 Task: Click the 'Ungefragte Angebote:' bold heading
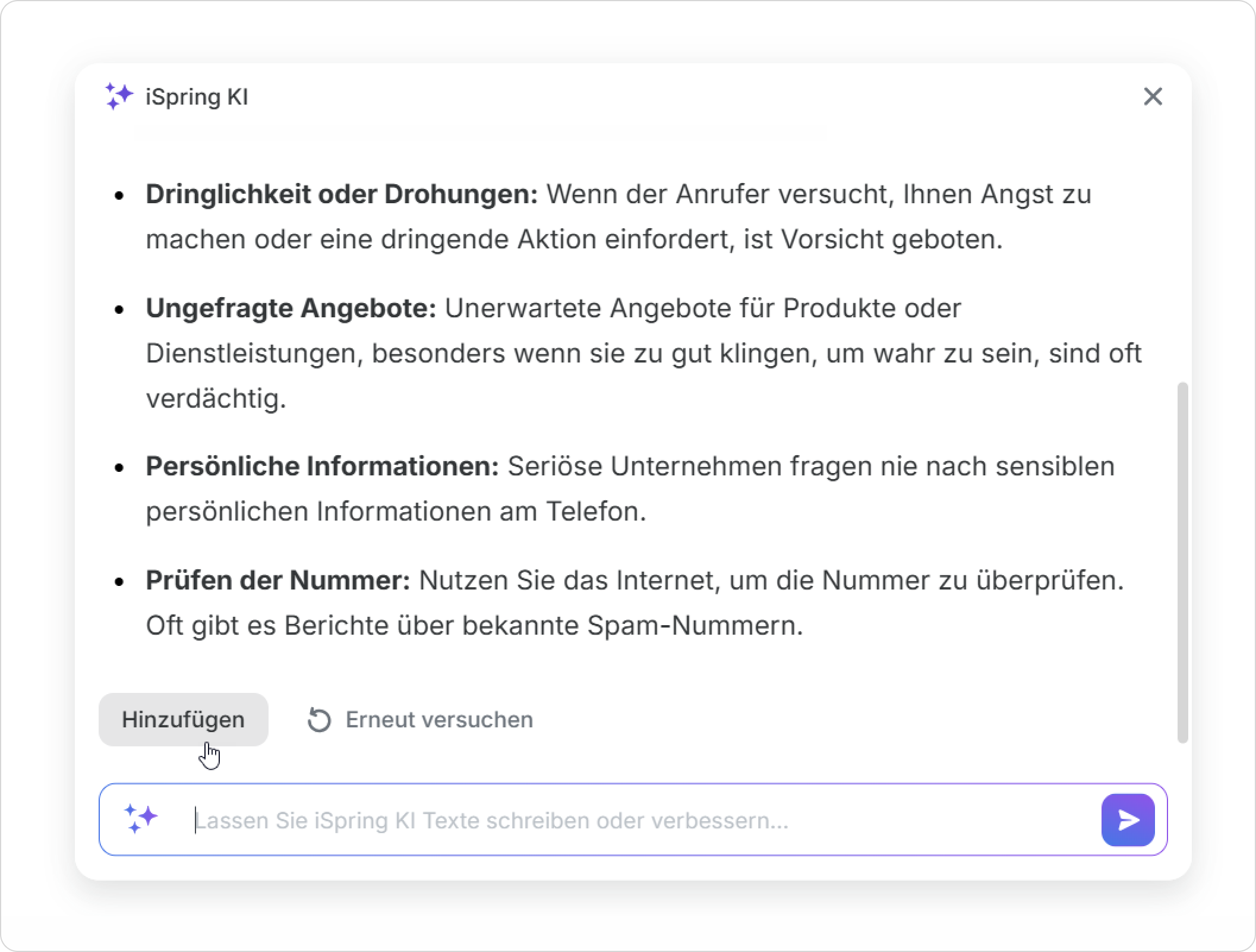291,308
